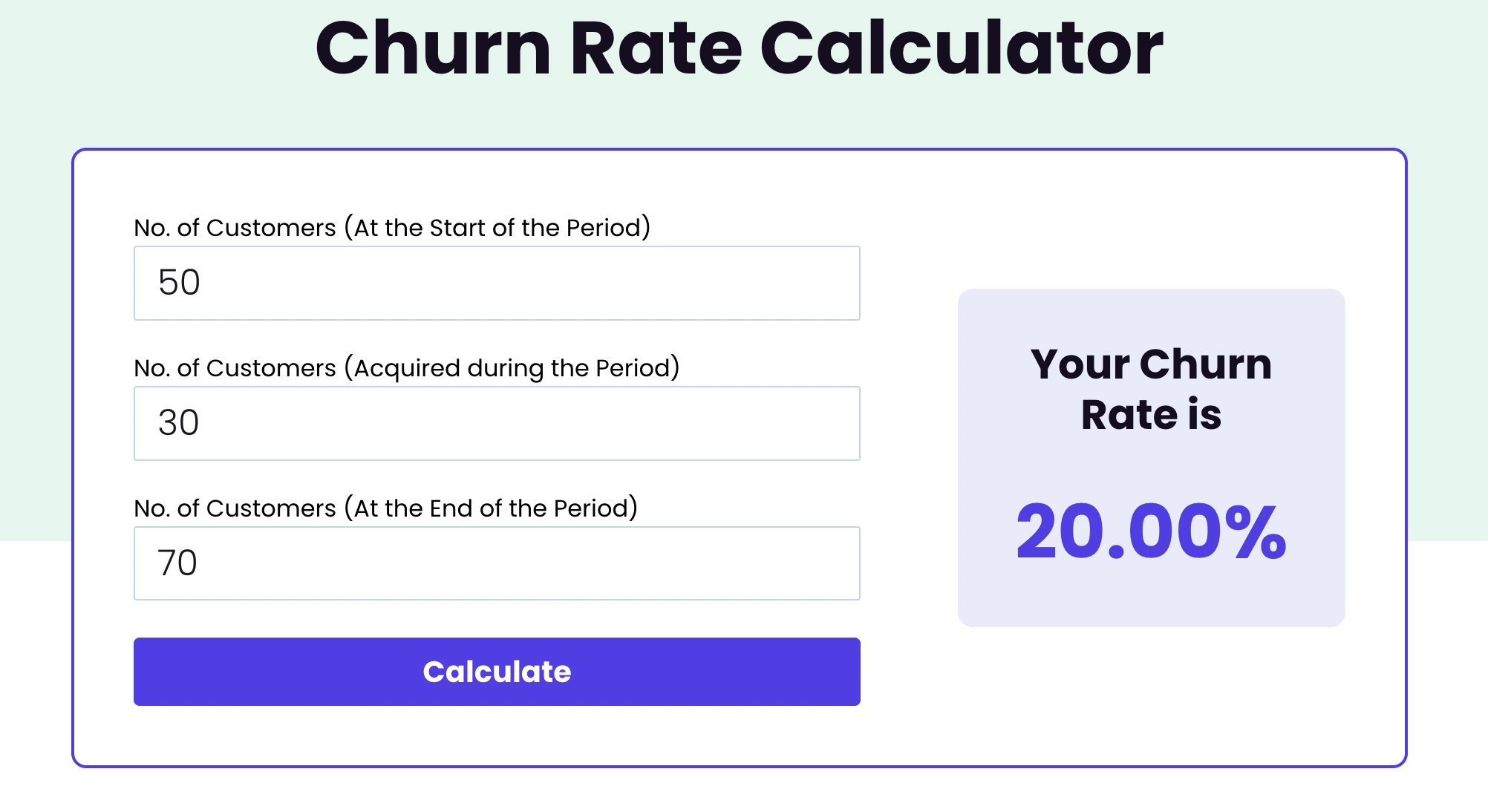This screenshot has height=812, width=1488.
Task: Activate the End of the Period customers field
Action: [497, 563]
